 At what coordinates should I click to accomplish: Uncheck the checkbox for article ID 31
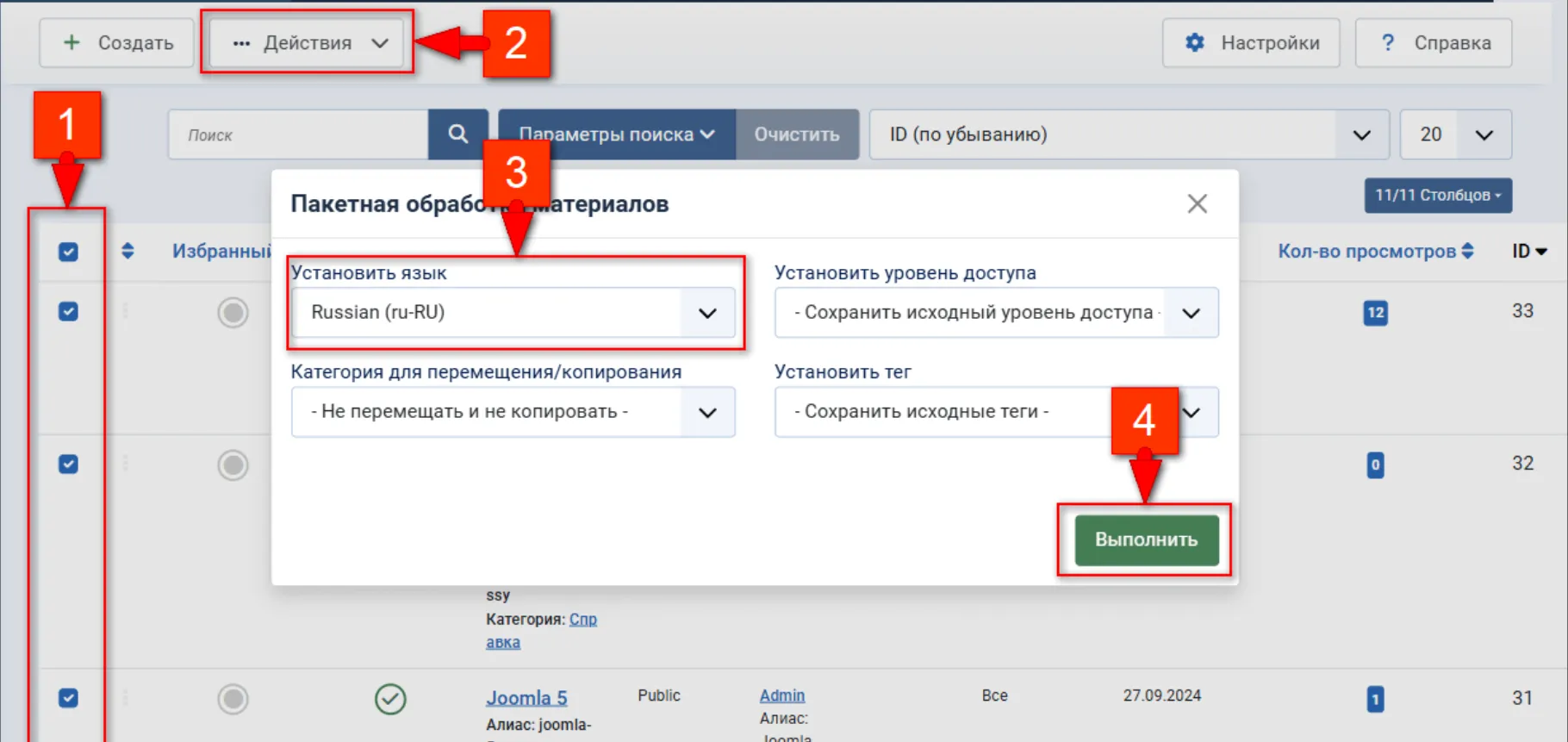click(68, 698)
